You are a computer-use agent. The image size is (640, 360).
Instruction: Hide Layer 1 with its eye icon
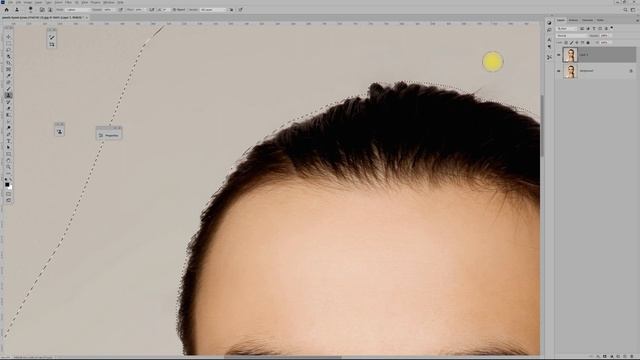point(558,55)
